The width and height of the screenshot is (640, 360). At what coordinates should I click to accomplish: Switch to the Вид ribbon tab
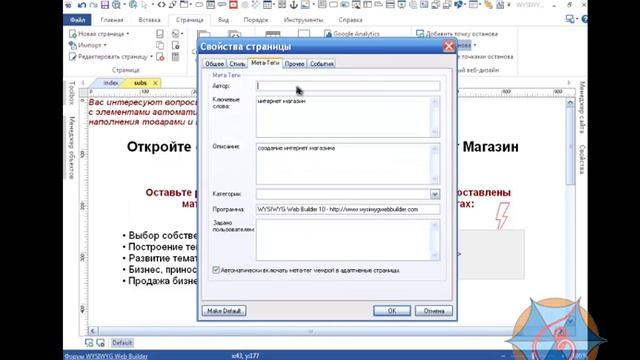tap(223, 20)
